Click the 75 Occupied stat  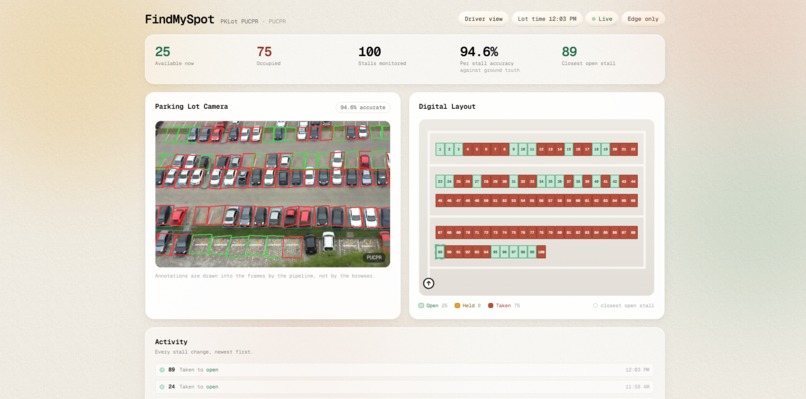click(268, 56)
